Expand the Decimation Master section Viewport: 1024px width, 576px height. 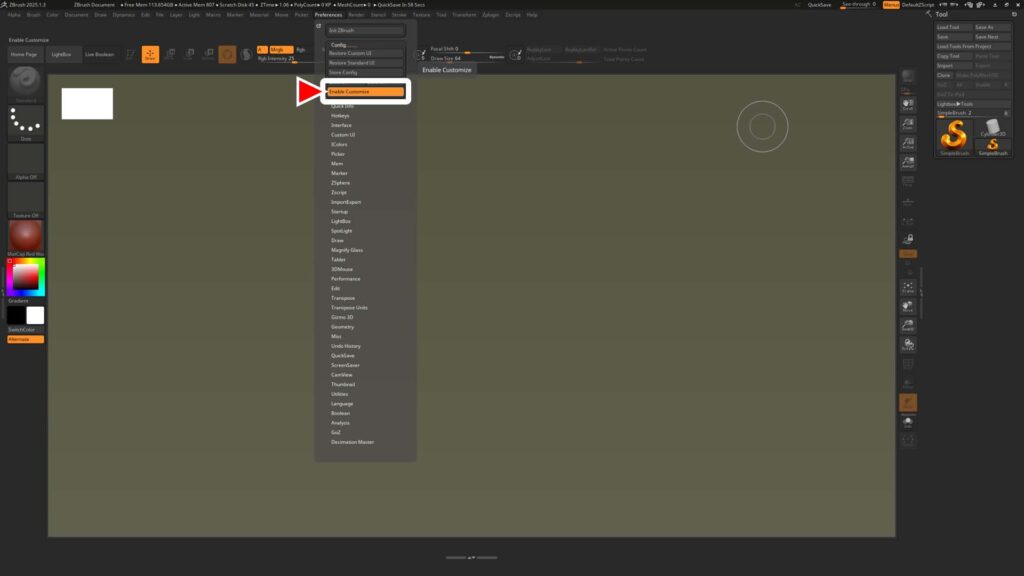point(352,442)
